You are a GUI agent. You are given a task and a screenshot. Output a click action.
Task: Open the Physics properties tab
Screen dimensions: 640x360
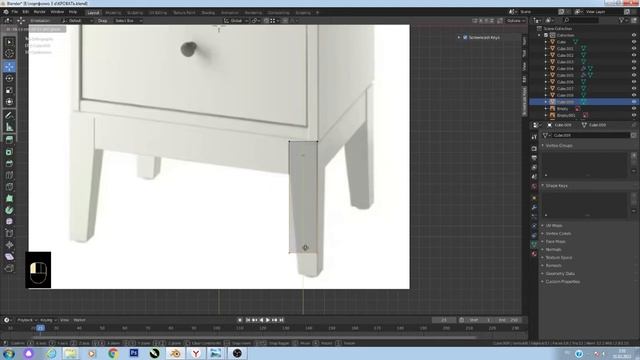[534, 226]
